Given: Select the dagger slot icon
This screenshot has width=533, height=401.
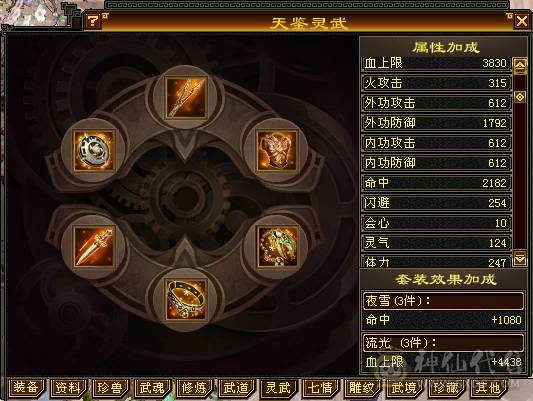Looking at the screenshot, I should [94, 247].
